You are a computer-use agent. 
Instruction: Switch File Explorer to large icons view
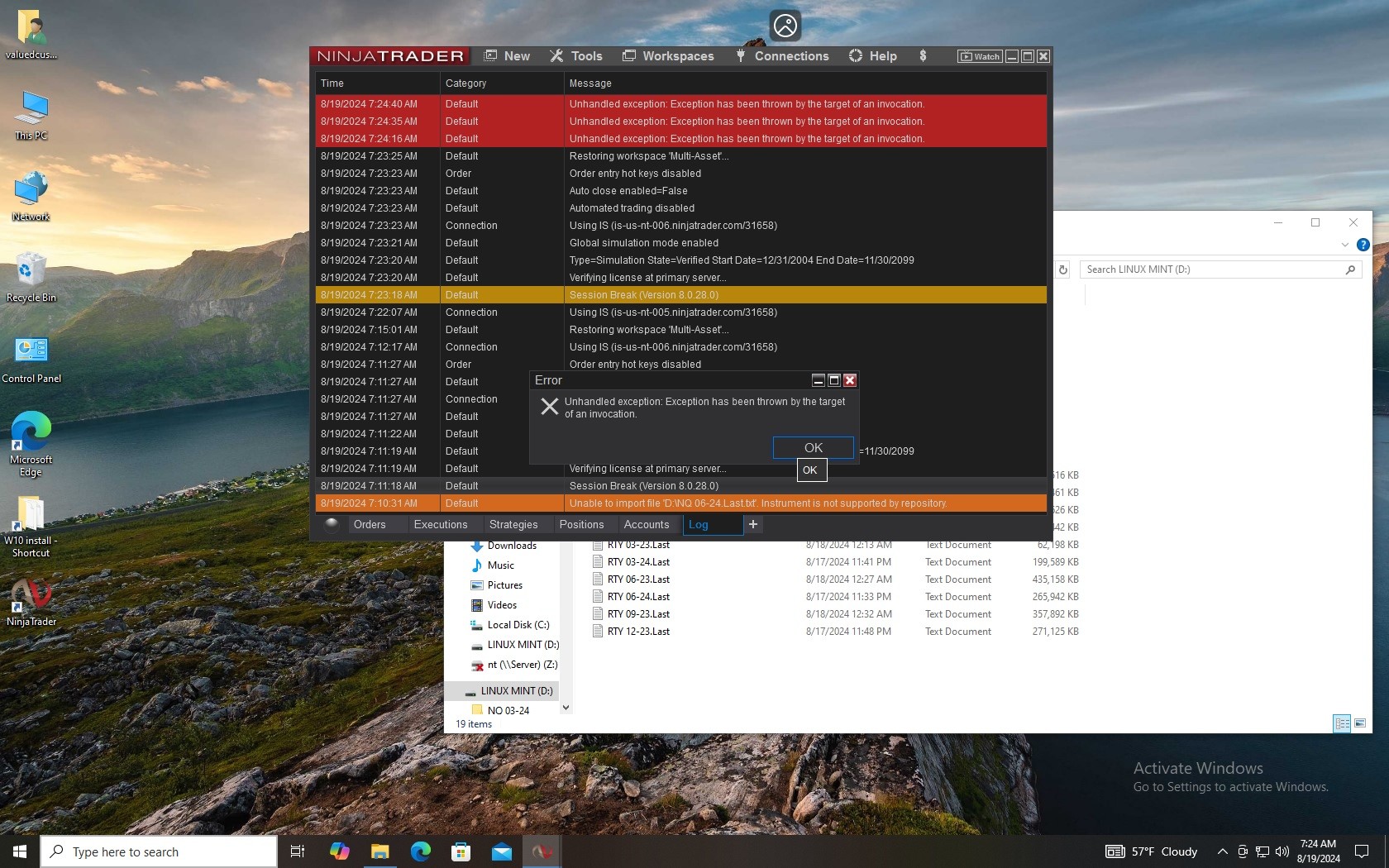1360,723
